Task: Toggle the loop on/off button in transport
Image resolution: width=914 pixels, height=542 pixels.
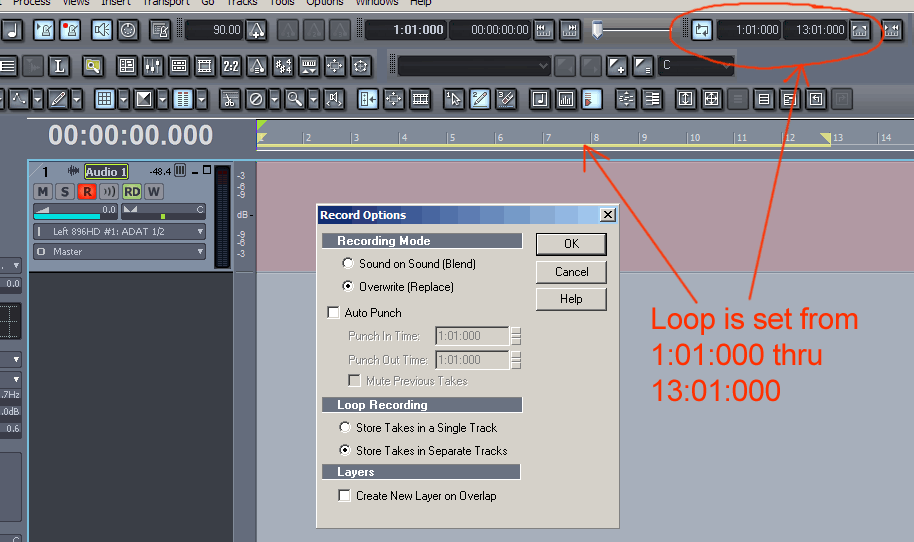Action: click(x=701, y=30)
